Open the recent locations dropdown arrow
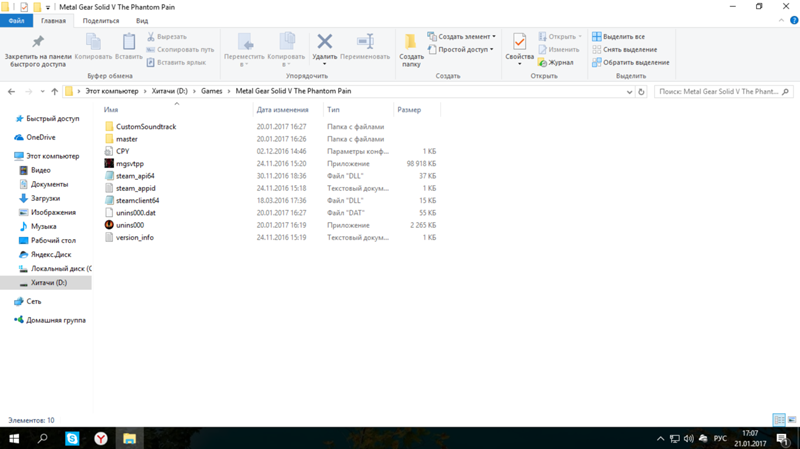800x449 pixels. click(x=42, y=92)
